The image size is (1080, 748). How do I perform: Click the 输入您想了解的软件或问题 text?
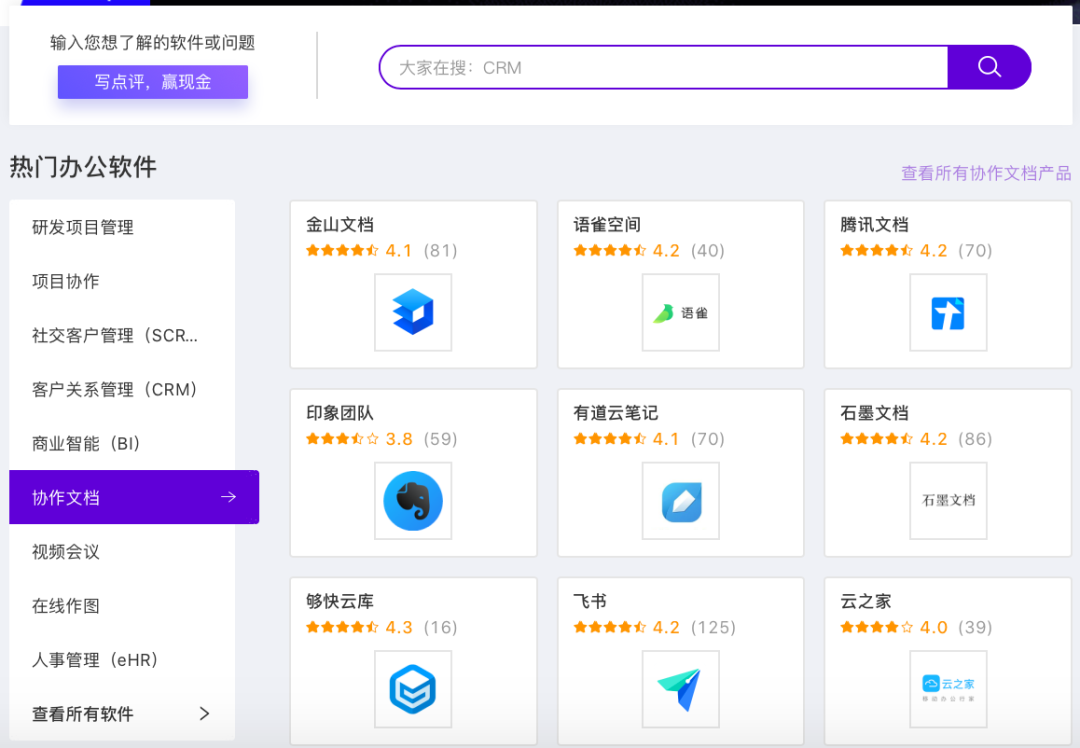tap(153, 43)
